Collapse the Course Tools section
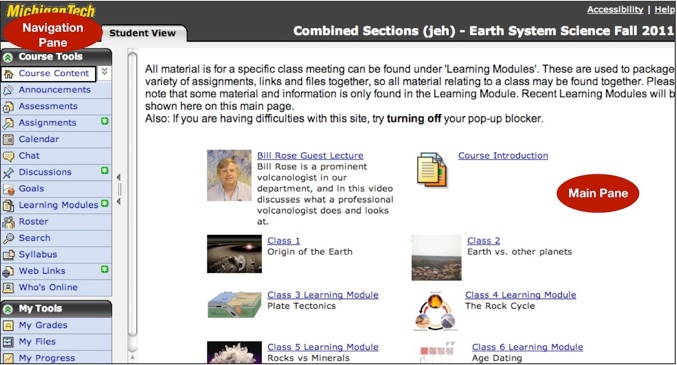 coord(7,57)
